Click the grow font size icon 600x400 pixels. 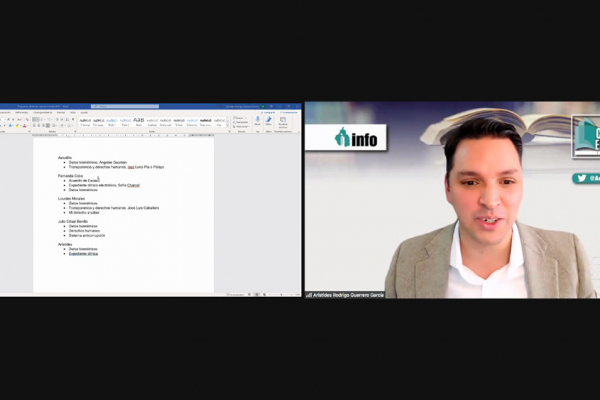8,119
